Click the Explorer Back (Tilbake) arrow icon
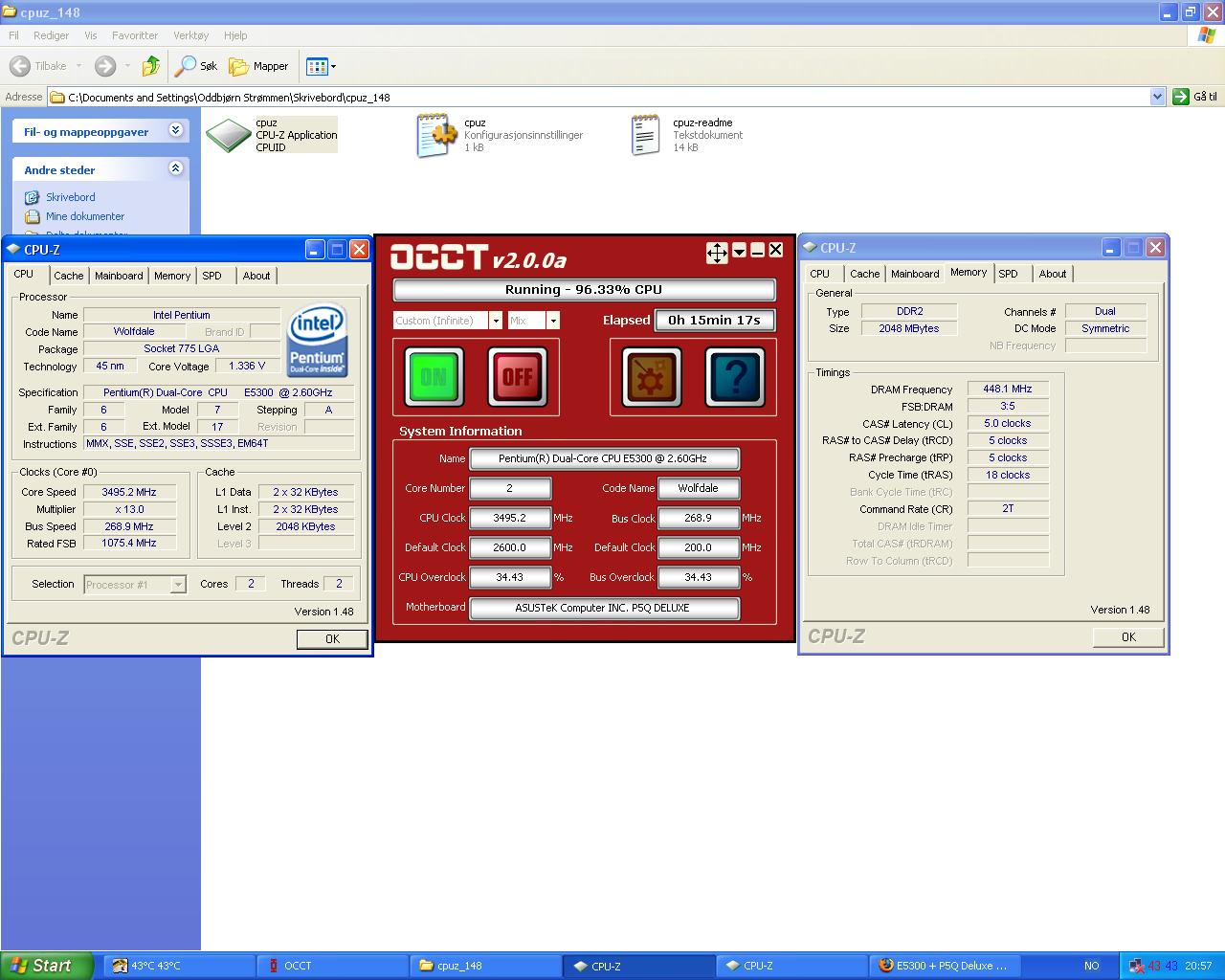The image size is (1225, 980). point(19,66)
